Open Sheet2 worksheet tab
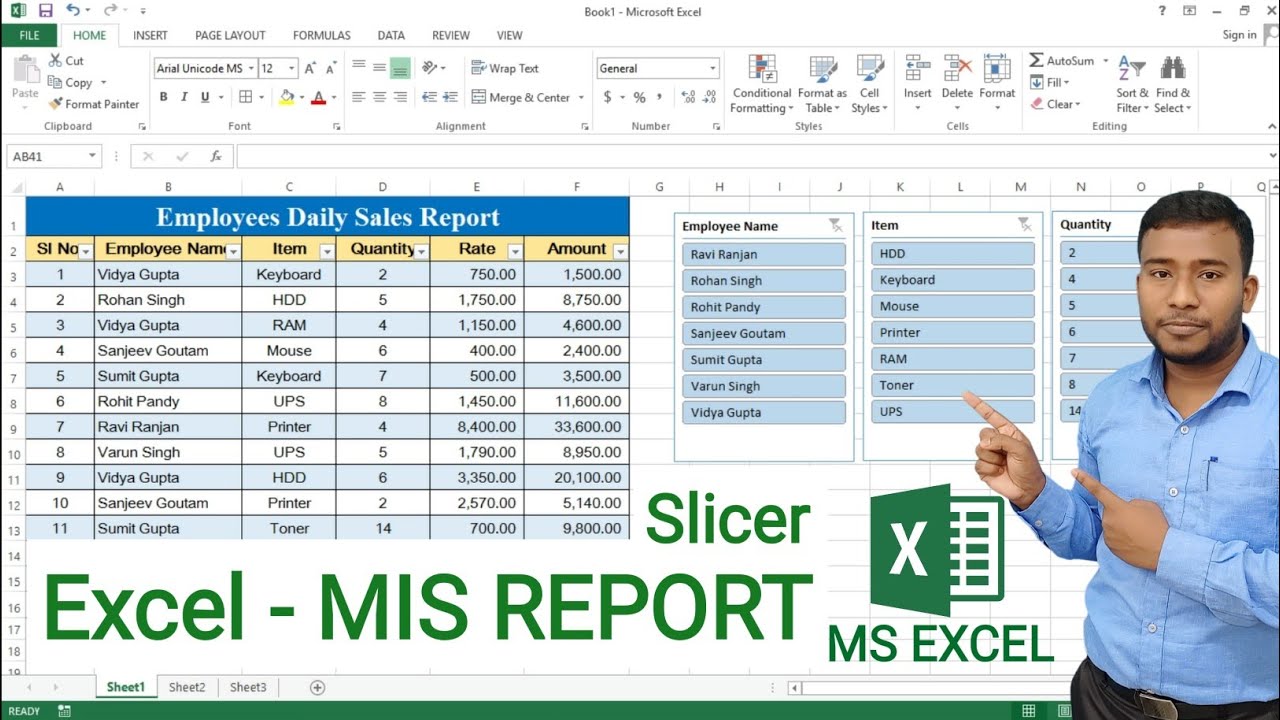 tap(186, 687)
